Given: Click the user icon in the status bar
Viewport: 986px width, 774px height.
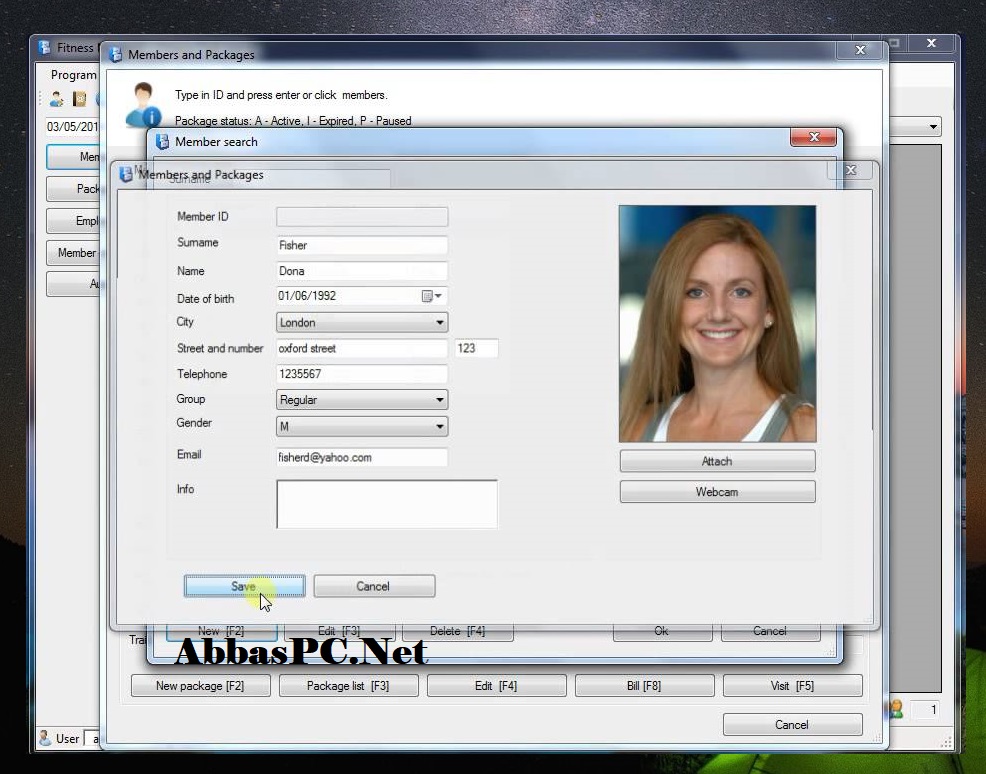Looking at the screenshot, I should (45, 738).
